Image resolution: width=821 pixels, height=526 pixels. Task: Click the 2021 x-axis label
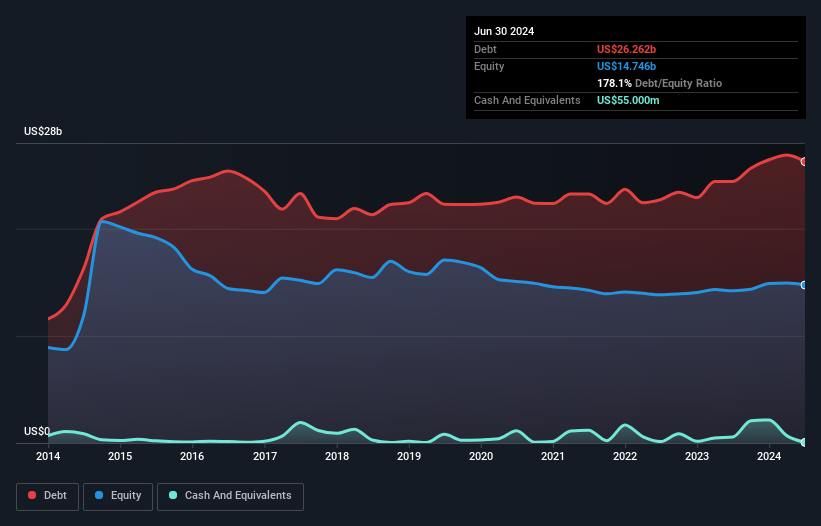pos(552,456)
